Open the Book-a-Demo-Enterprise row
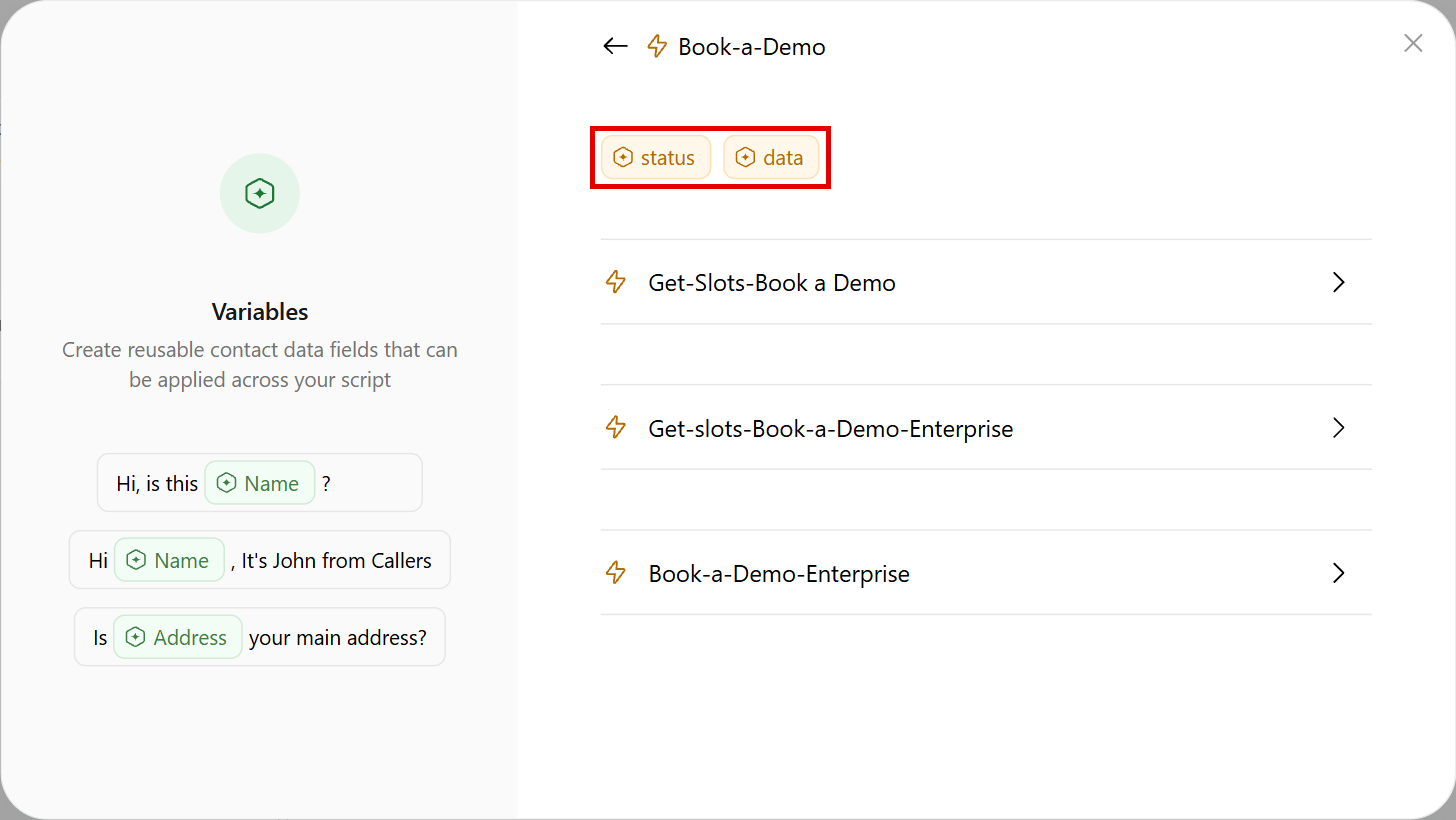 point(986,573)
